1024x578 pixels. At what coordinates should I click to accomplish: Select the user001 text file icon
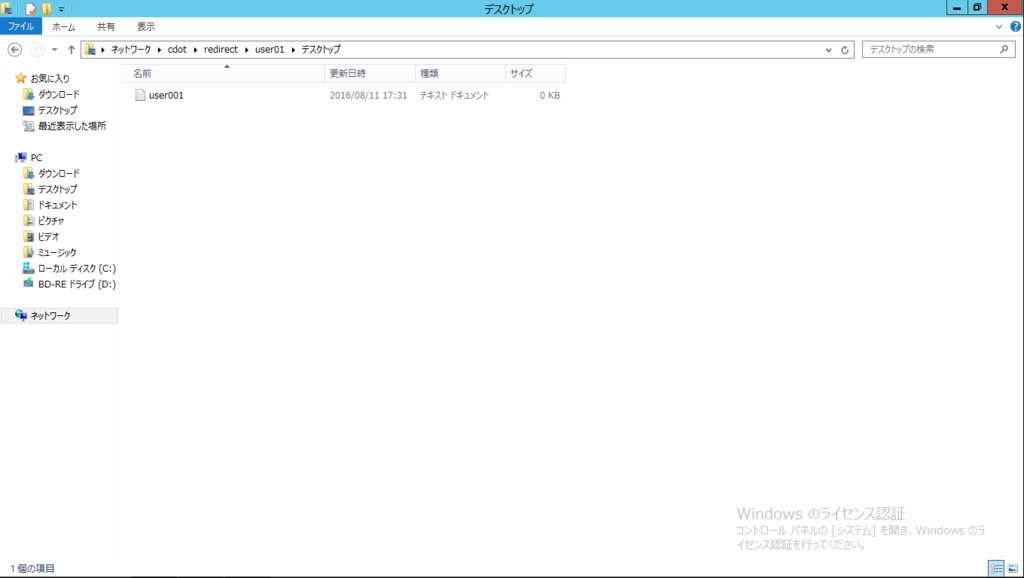[x=140, y=95]
